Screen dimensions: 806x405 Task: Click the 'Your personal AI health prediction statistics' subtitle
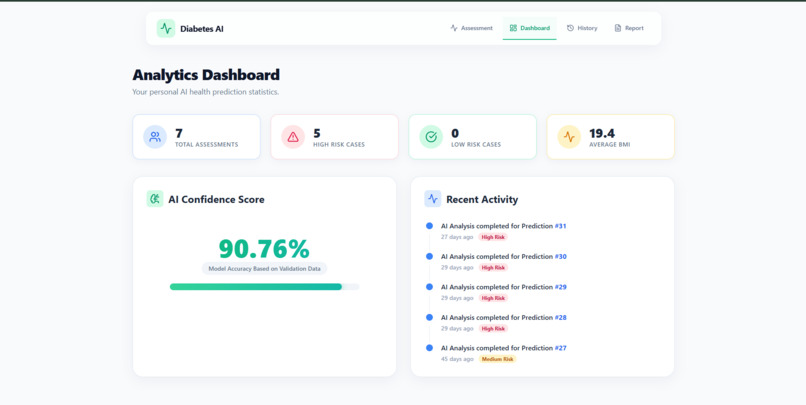click(x=206, y=92)
